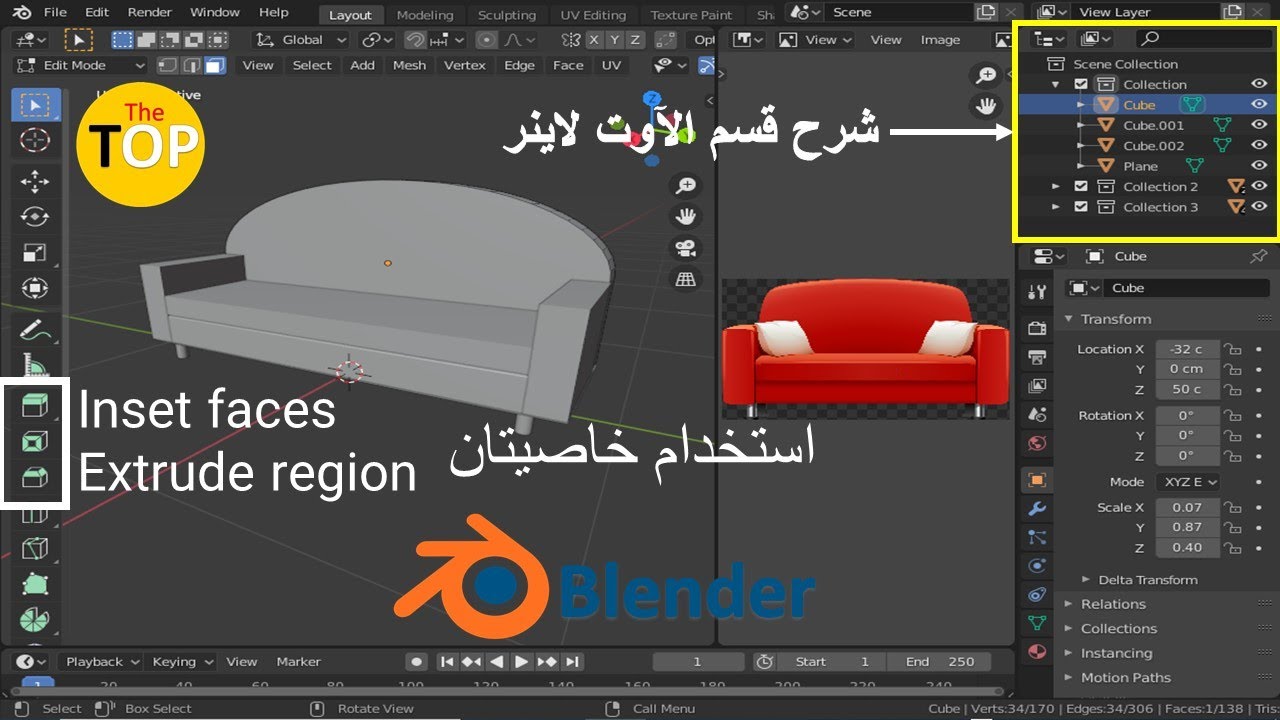Image resolution: width=1280 pixels, height=720 pixels.
Task: Open the Edit Mode dropdown
Action: pyautogui.click(x=82, y=65)
